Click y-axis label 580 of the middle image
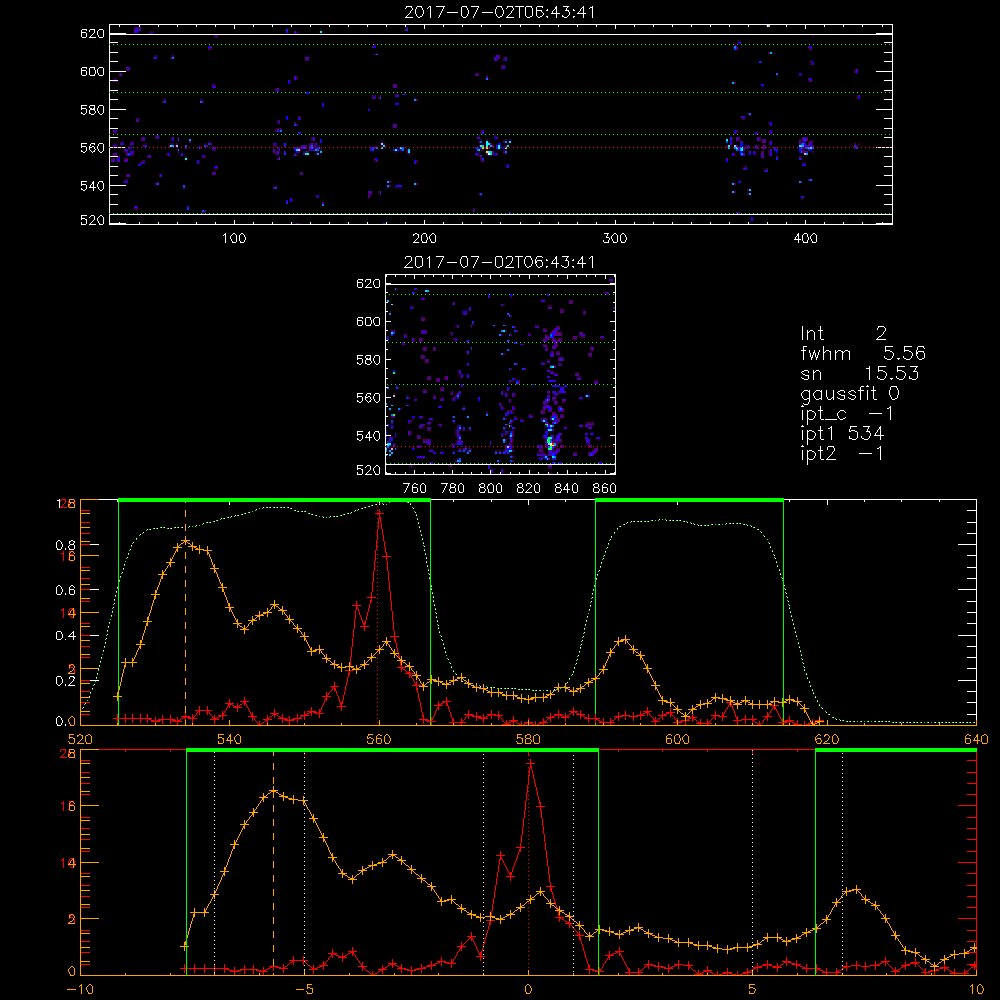 pyautogui.click(x=368, y=360)
